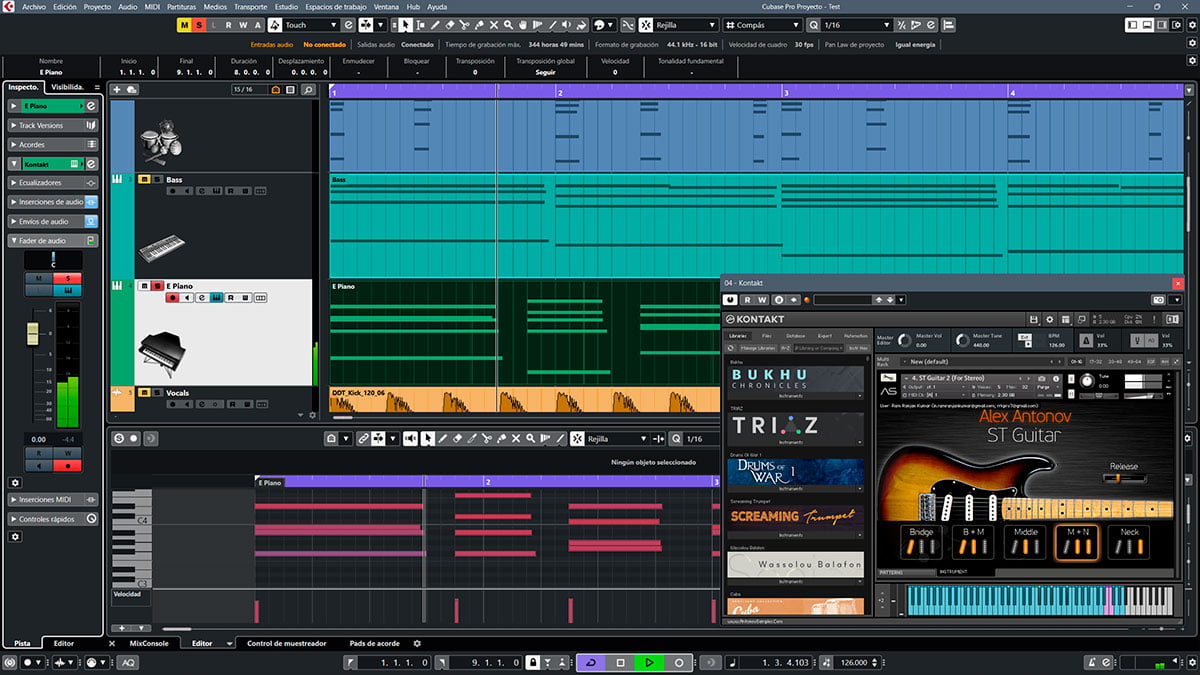Toggle Snap on/off in top toolbar

[647, 25]
